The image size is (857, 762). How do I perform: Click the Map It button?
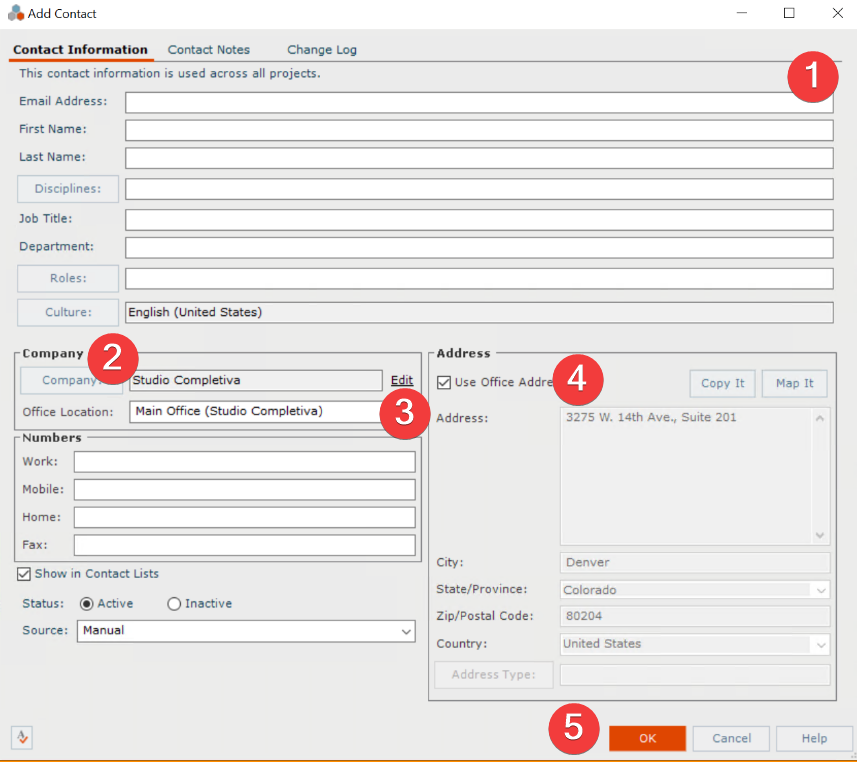(794, 383)
